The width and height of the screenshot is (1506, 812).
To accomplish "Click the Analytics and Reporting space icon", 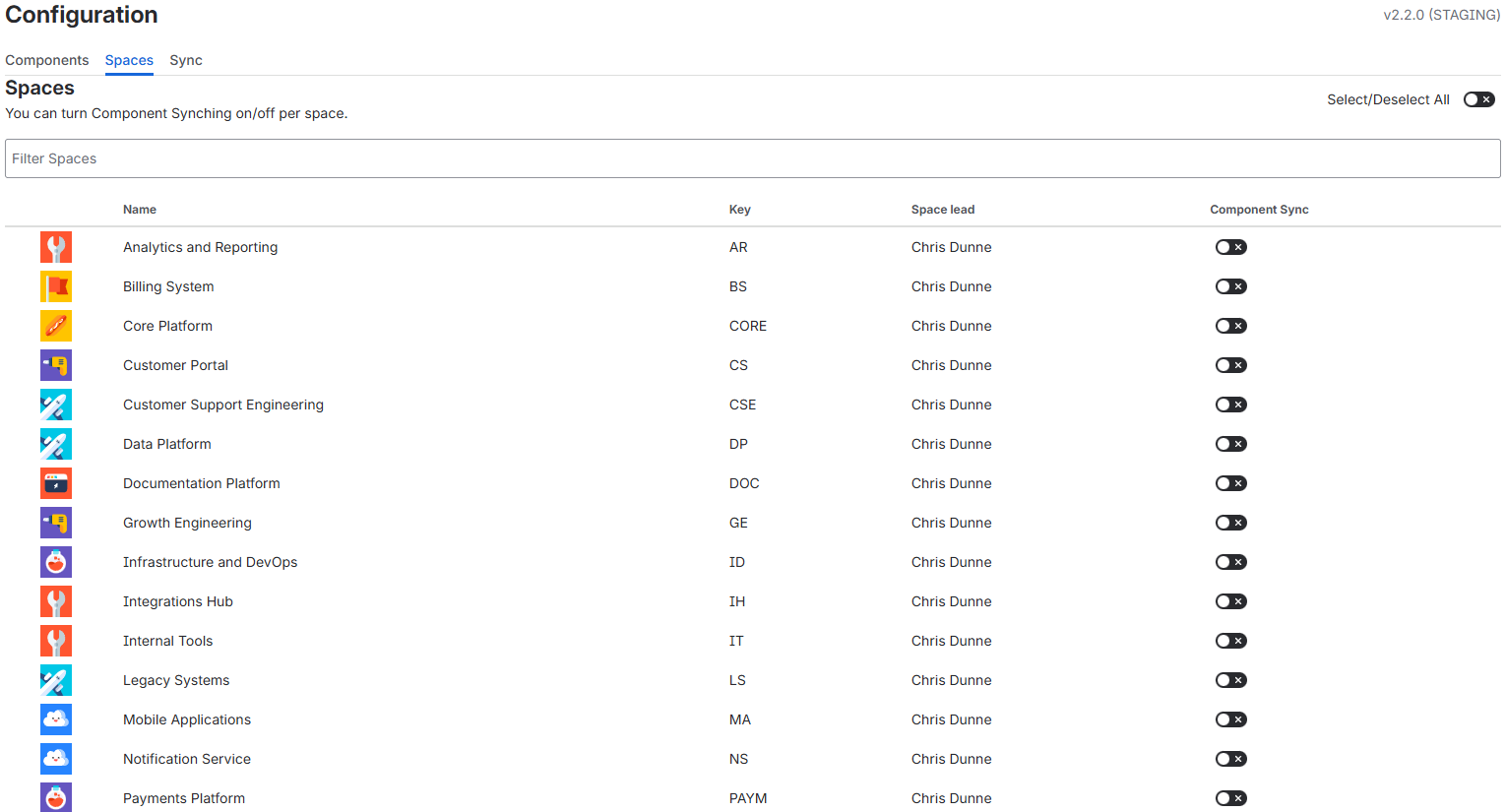I will pos(56,247).
